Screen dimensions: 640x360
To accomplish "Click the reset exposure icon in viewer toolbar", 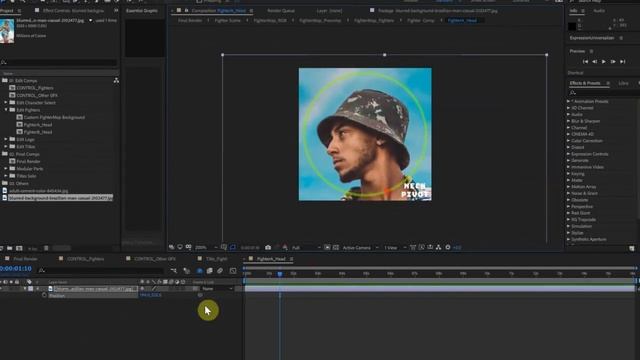I will (x=448, y=247).
